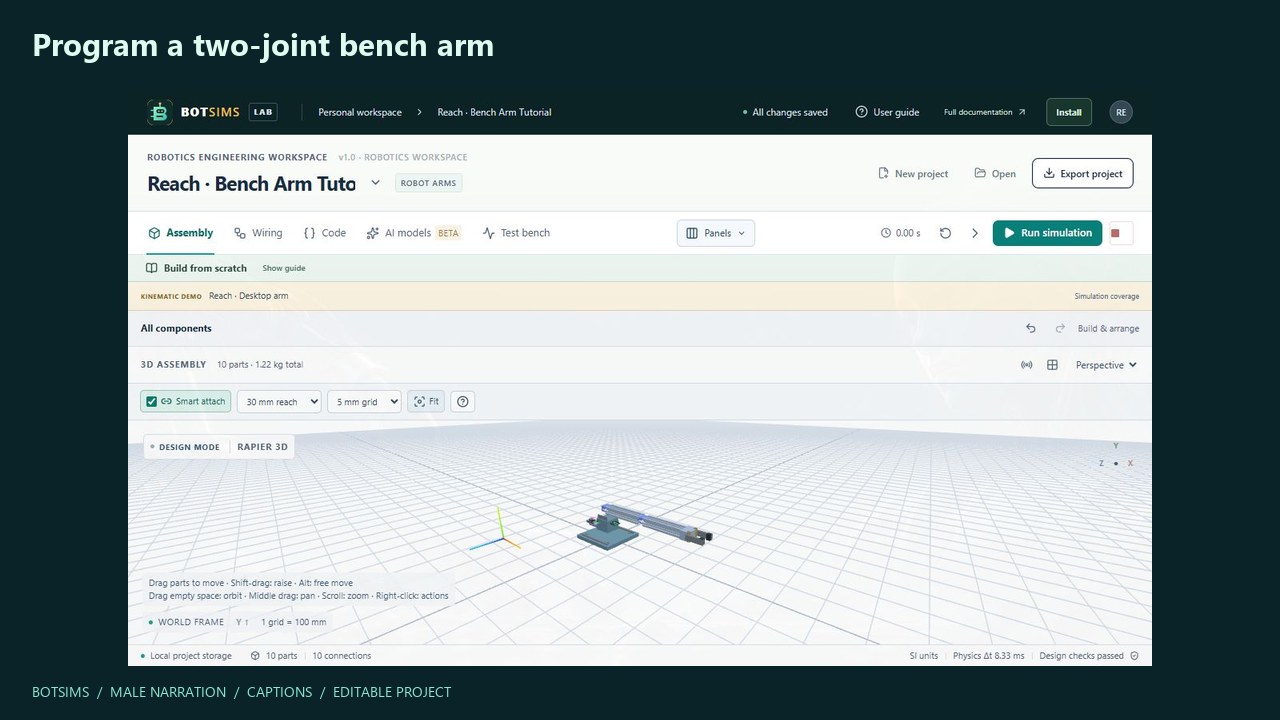Click the Install button
1280x720 pixels.
click(x=1069, y=112)
